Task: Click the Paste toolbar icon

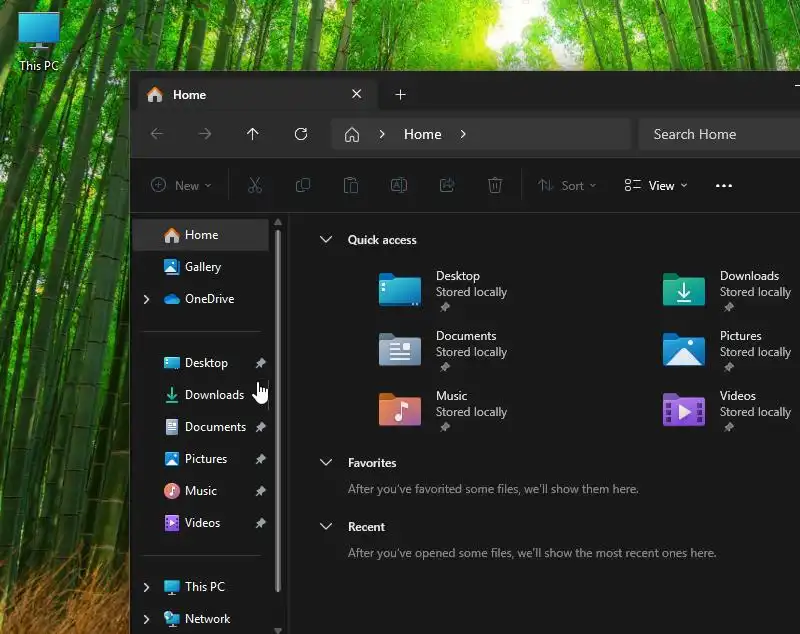Action: click(x=351, y=185)
